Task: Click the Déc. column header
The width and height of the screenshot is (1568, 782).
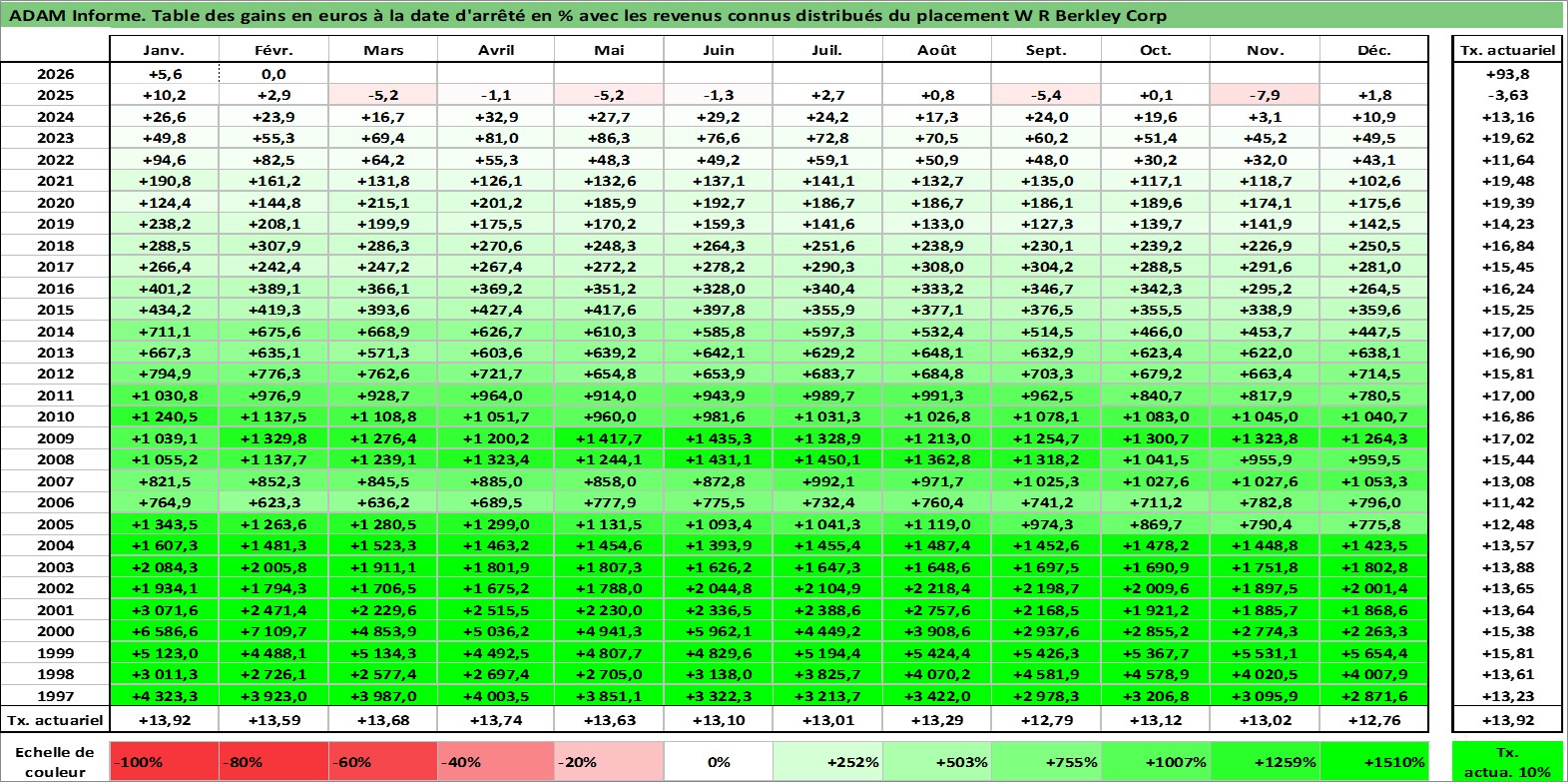Action: pos(1374,50)
